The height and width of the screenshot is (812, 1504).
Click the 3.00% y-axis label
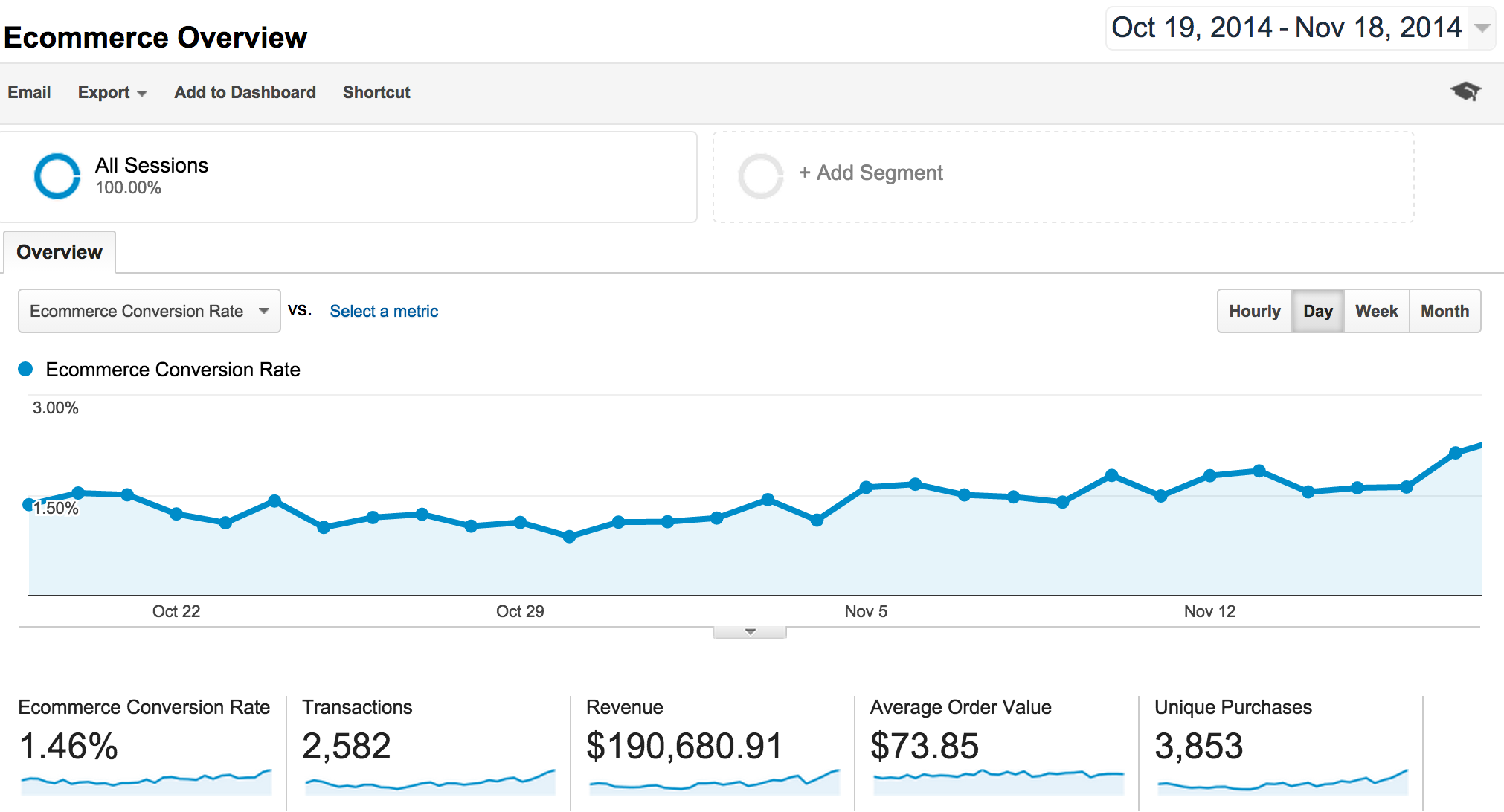(55, 407)
